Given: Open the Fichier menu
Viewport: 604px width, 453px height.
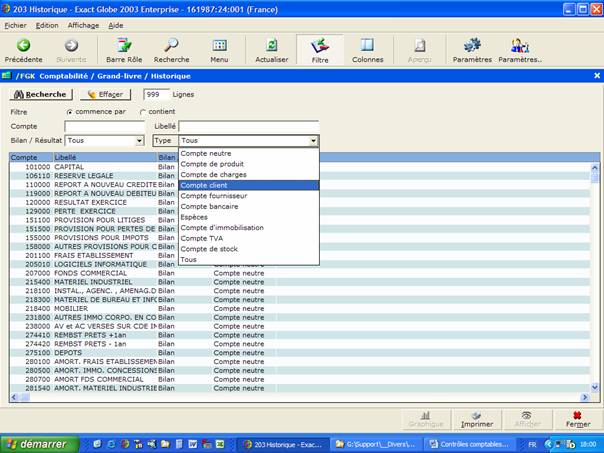Looking at the screenshot, I should coord(15,24).
